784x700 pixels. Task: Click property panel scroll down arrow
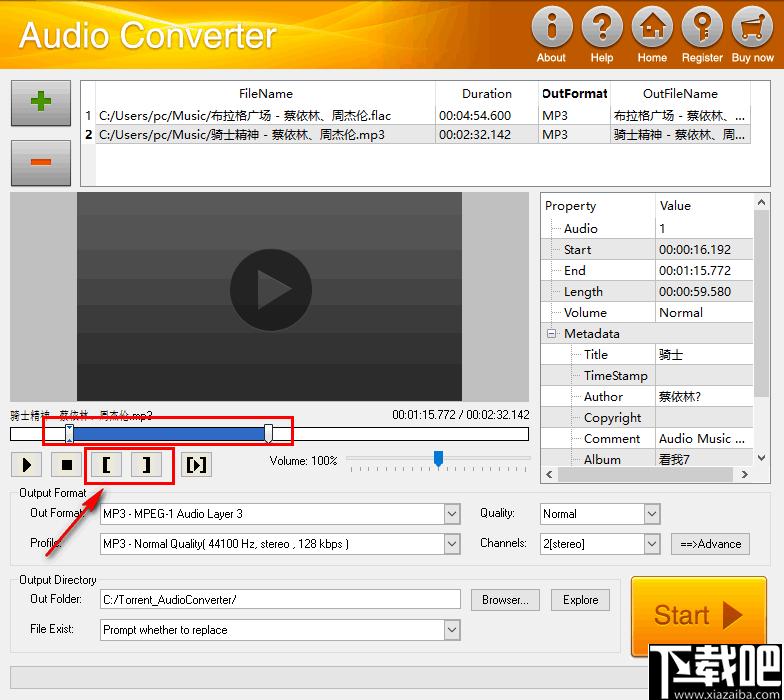pyautogui.click(x=761, y=458)
